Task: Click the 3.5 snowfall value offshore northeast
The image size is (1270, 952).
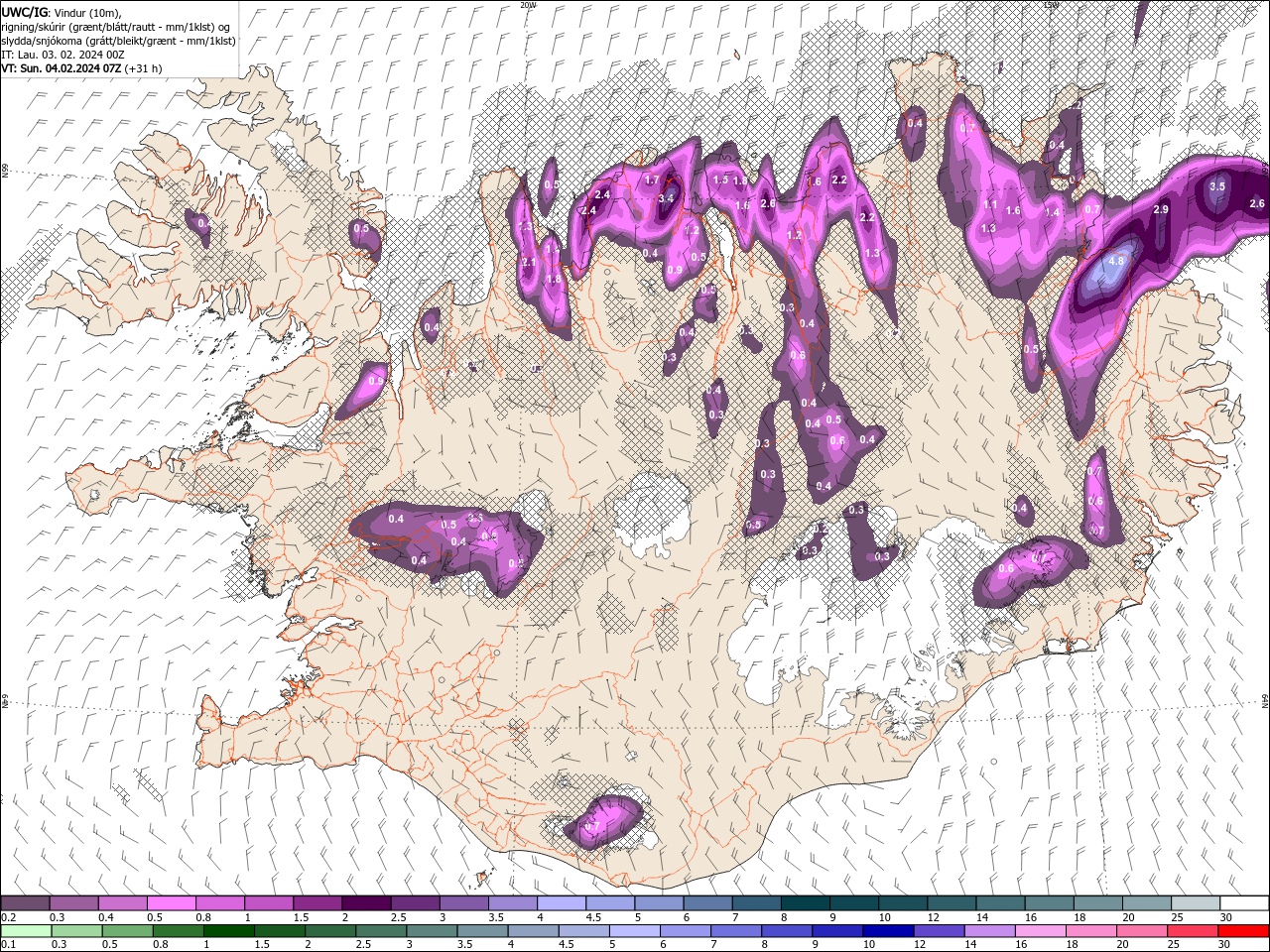Action: click(1217, 186)
